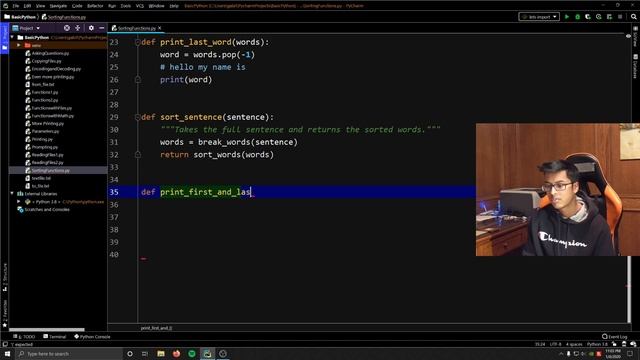
Task: Open the Structure tool window stripe
Action: [x=5, y=277]
